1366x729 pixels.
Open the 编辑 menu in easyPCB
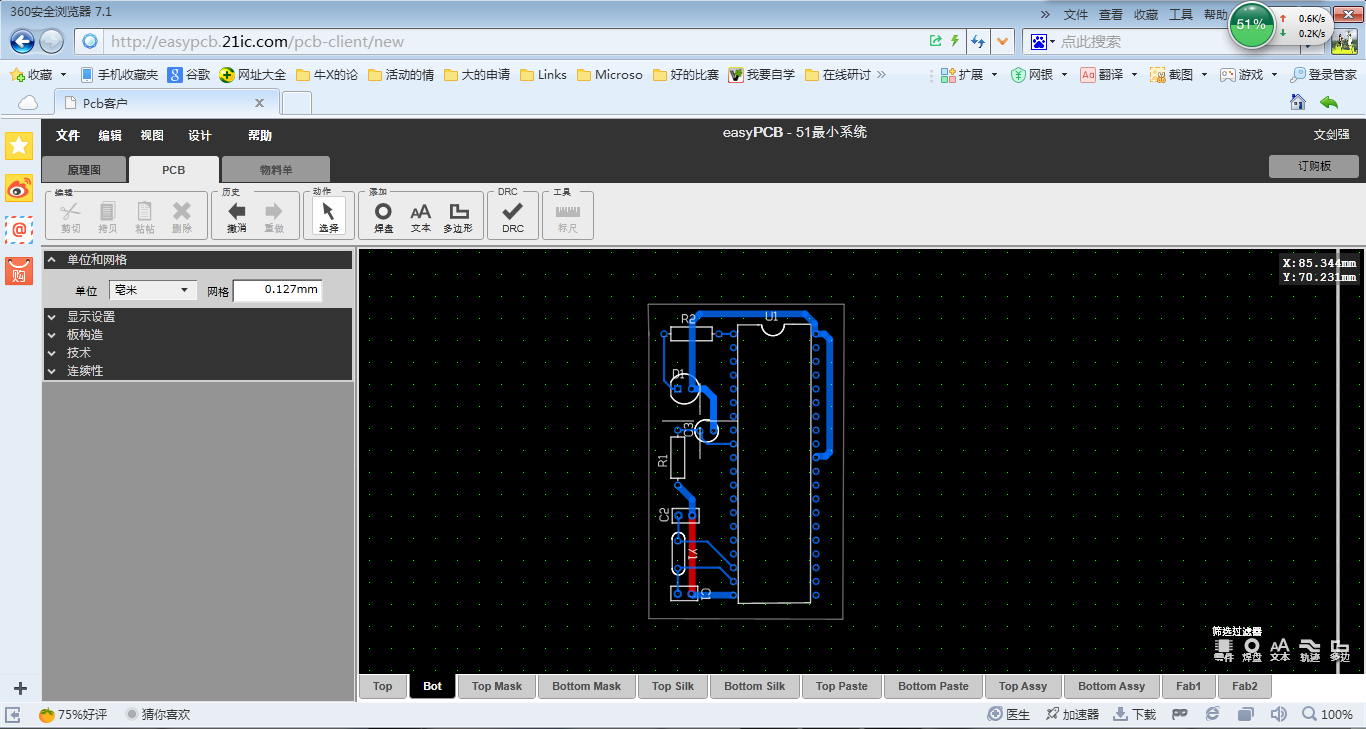(x=110, y=136)
